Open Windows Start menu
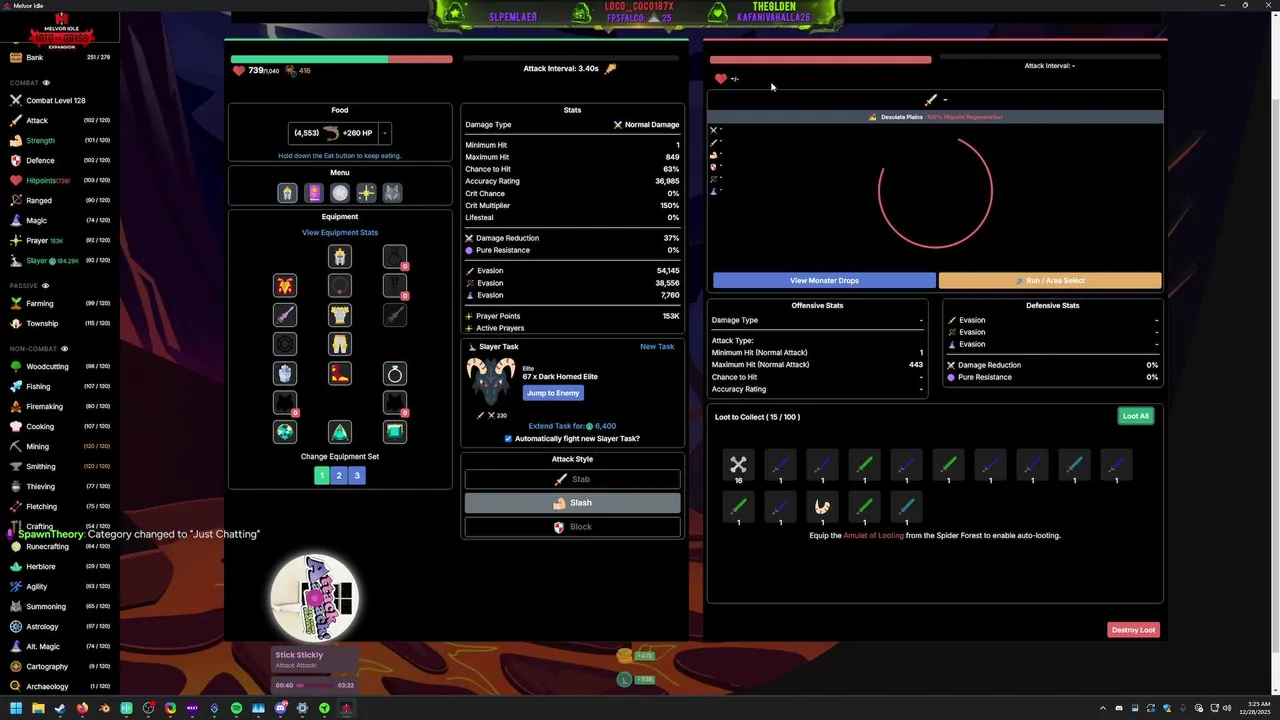 [16, 708]
